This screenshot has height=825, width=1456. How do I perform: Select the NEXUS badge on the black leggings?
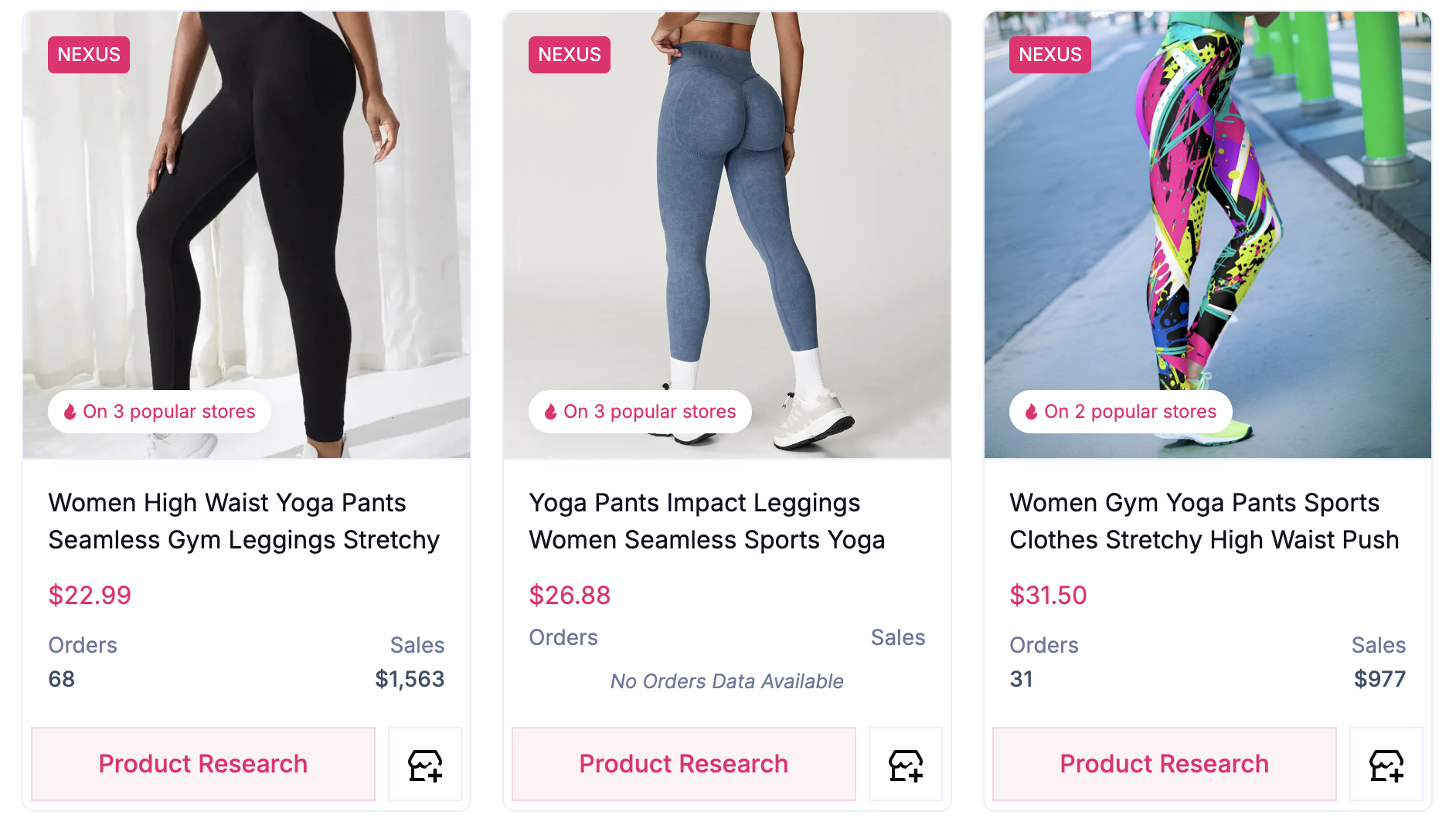coord(88,54)
